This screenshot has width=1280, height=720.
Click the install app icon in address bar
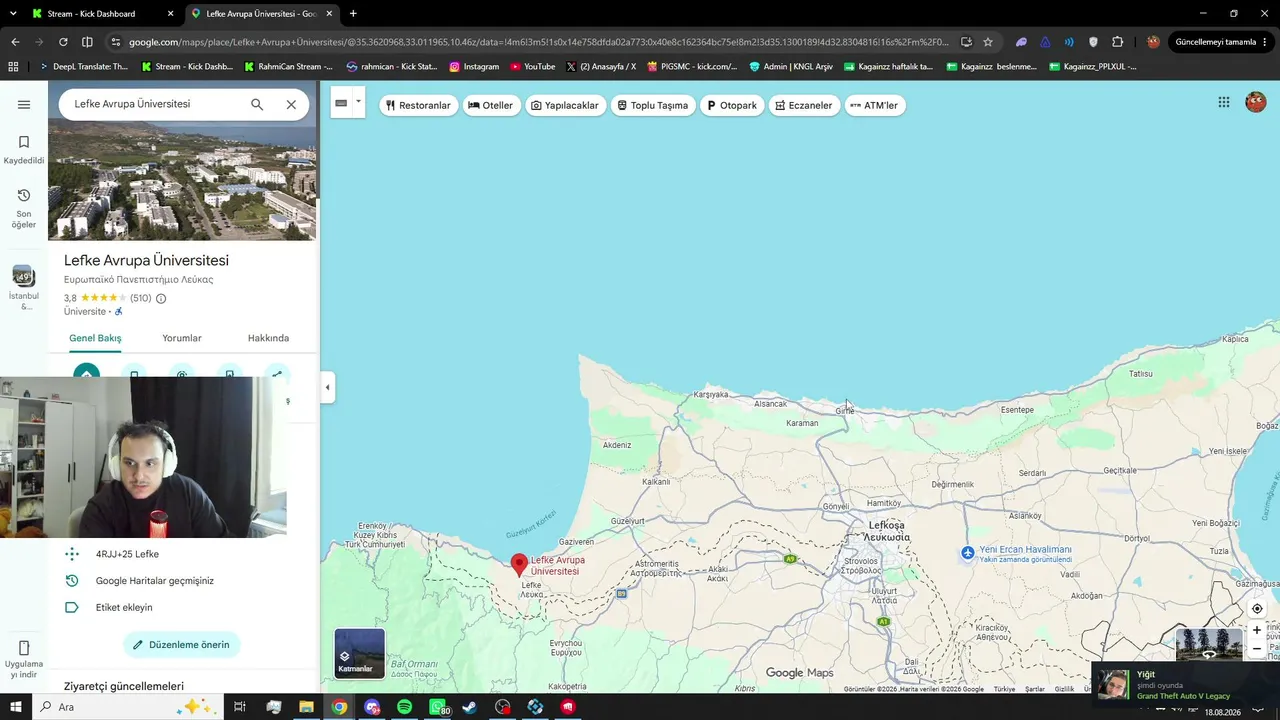click(x=966, y=42)
